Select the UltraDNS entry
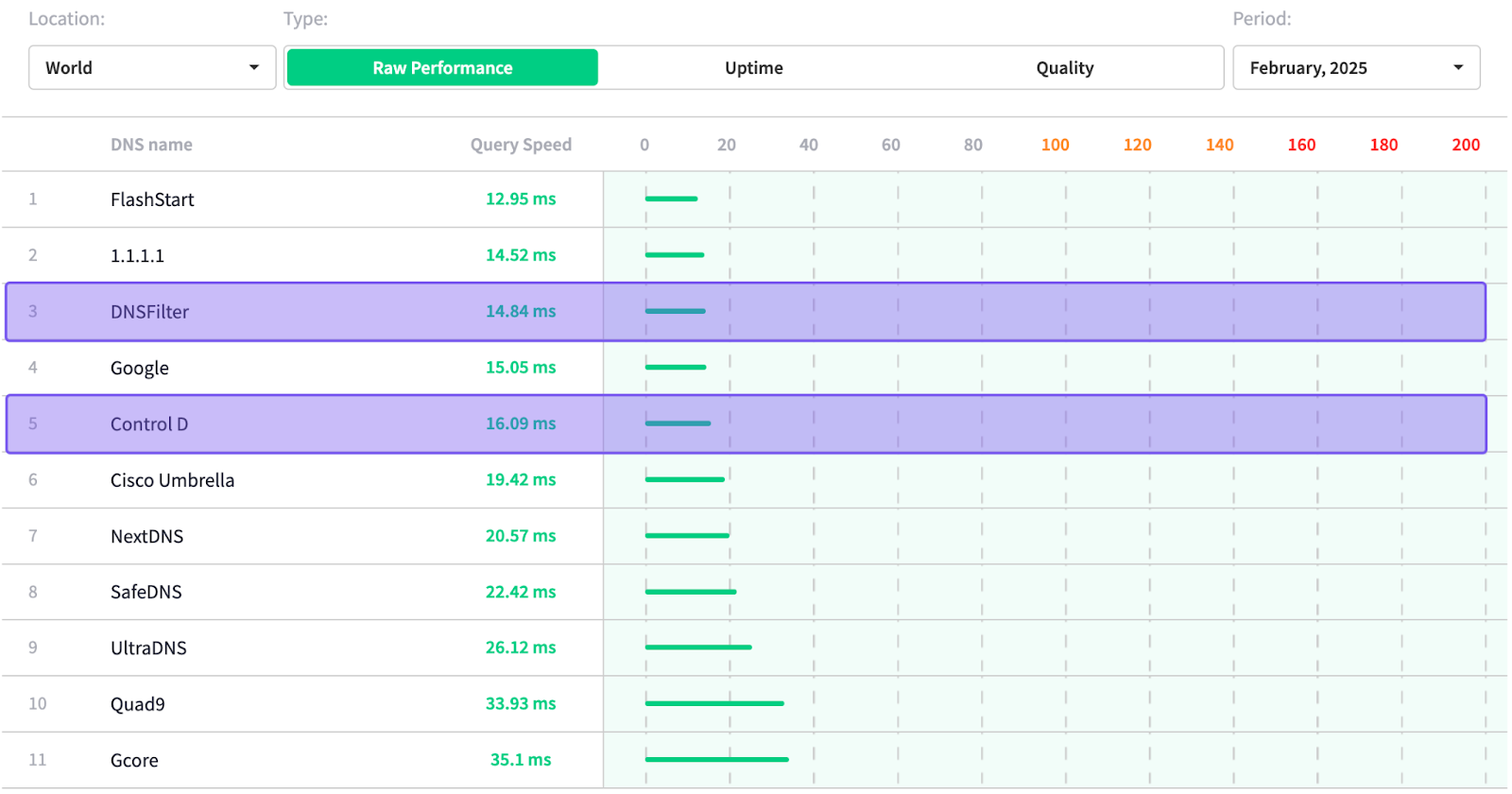Viewport: 1512px width, 794px height. (148, 647)
